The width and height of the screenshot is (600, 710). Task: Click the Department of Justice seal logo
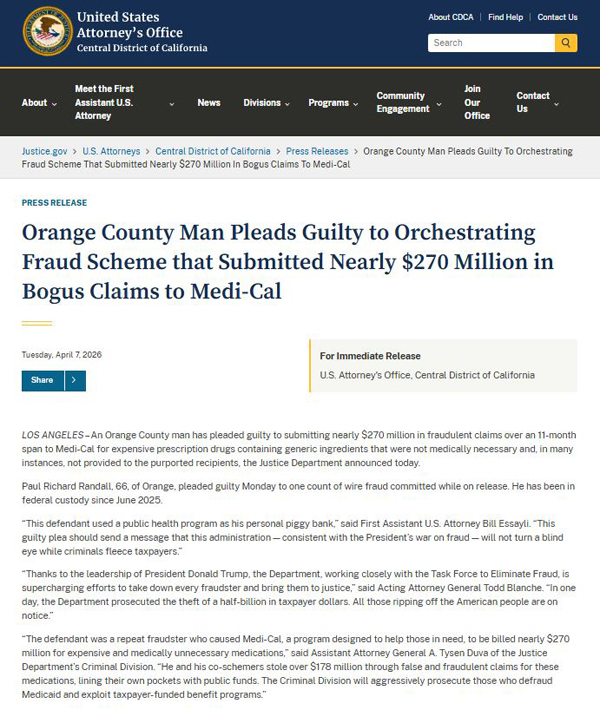(47, 31)
